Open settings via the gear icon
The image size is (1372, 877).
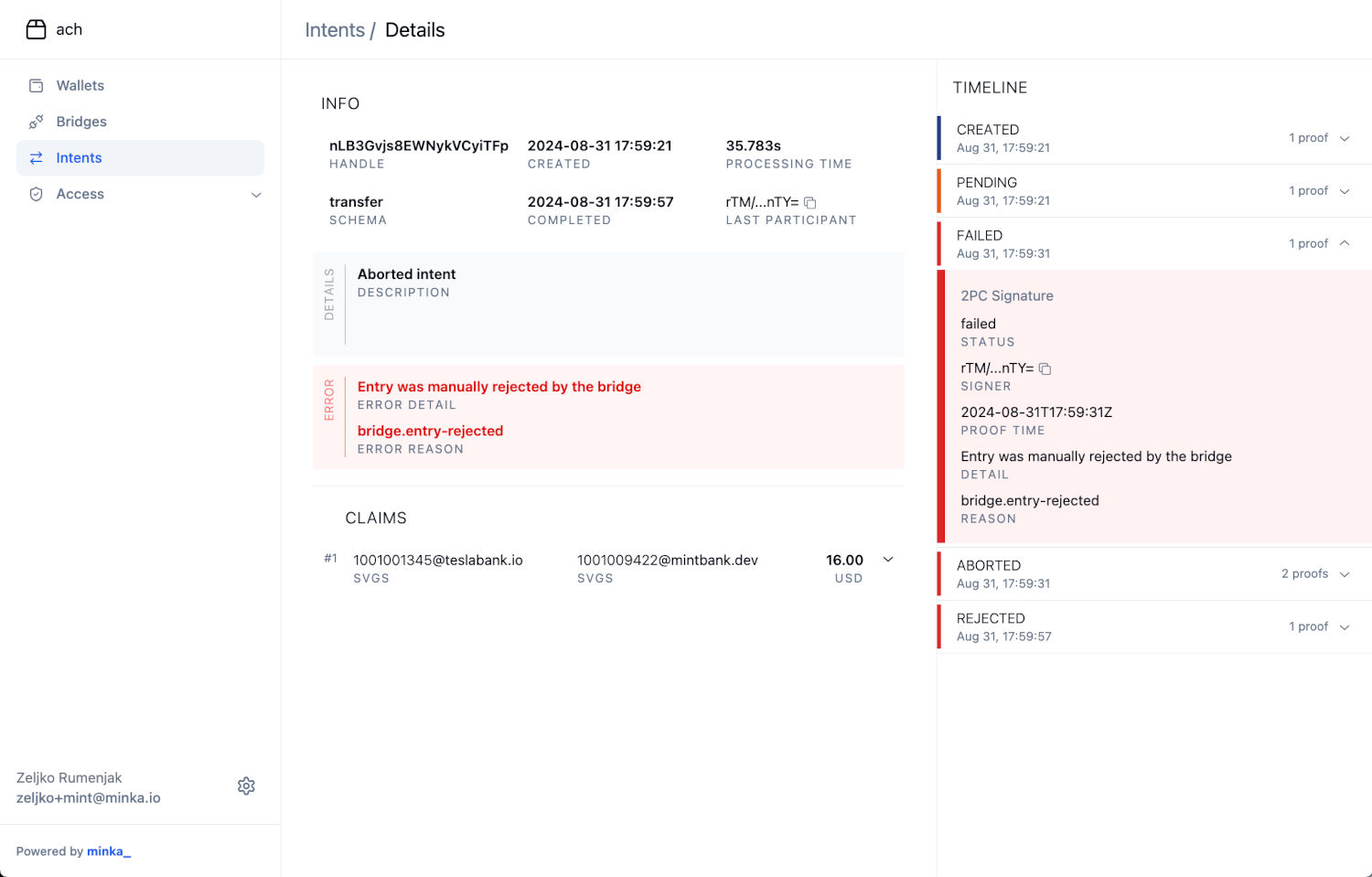(x=246, y=786)
